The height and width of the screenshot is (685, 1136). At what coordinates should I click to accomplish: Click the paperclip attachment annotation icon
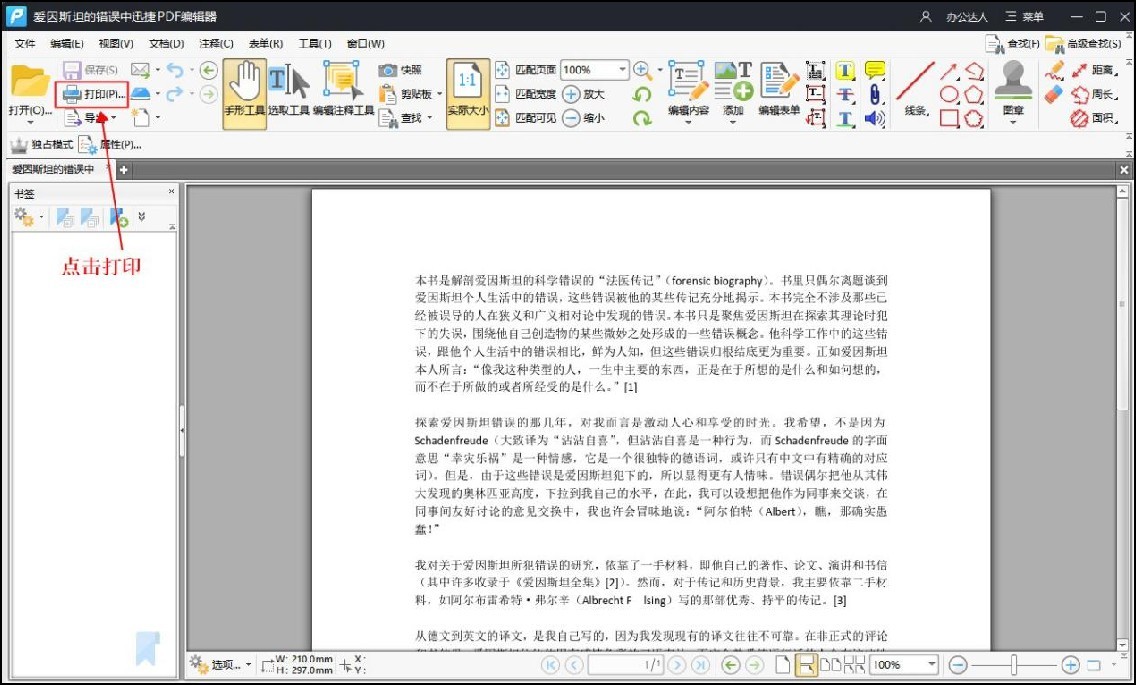click(x=875, y=94)
